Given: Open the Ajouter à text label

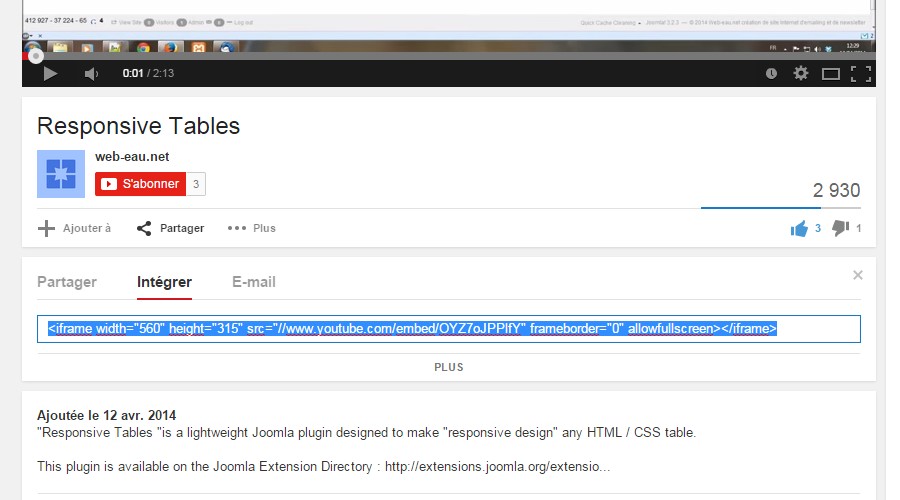Looking at the screenshot, I should pos(87,228).
